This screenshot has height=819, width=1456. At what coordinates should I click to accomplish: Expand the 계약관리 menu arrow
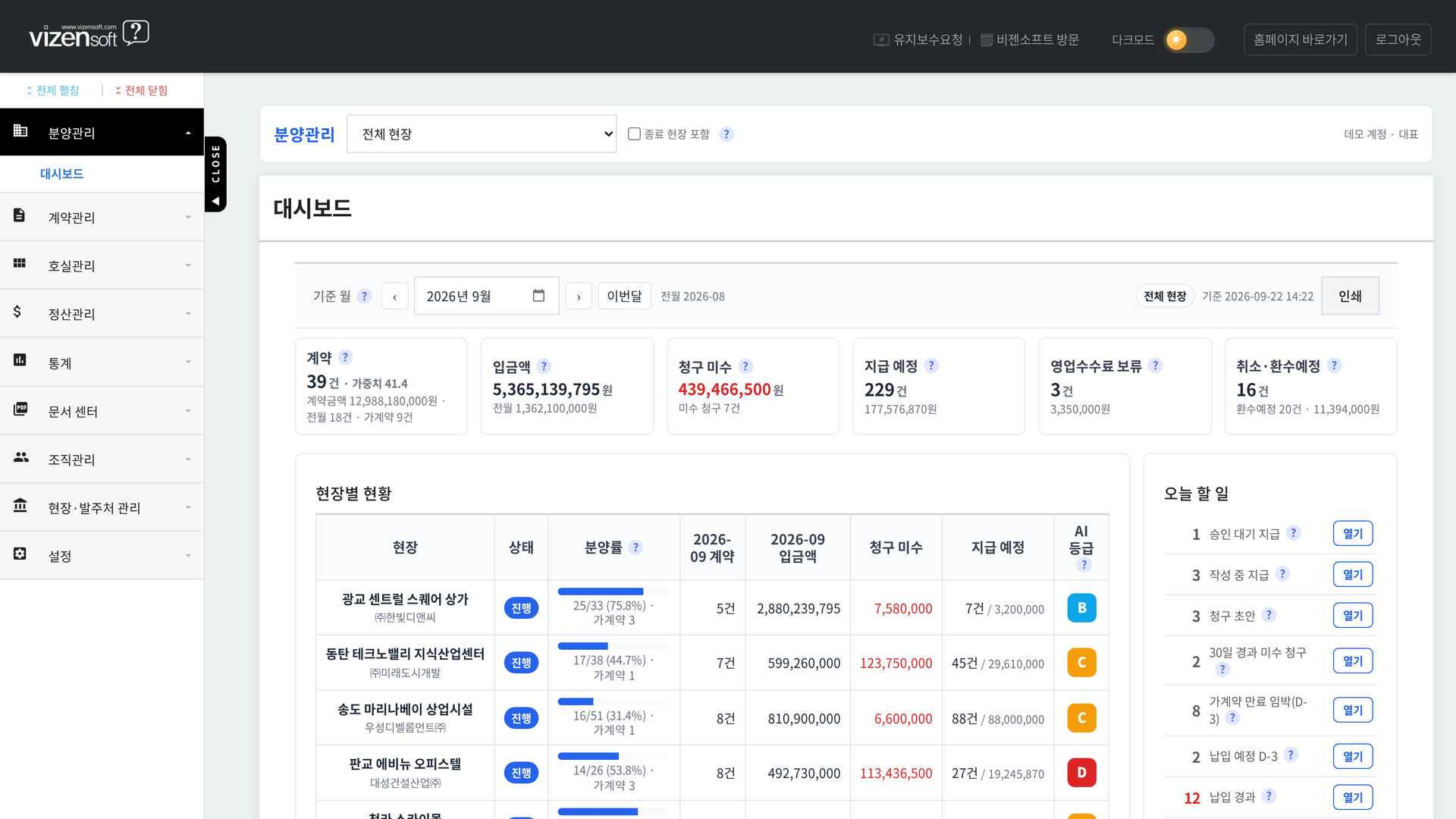click(188, 218)
